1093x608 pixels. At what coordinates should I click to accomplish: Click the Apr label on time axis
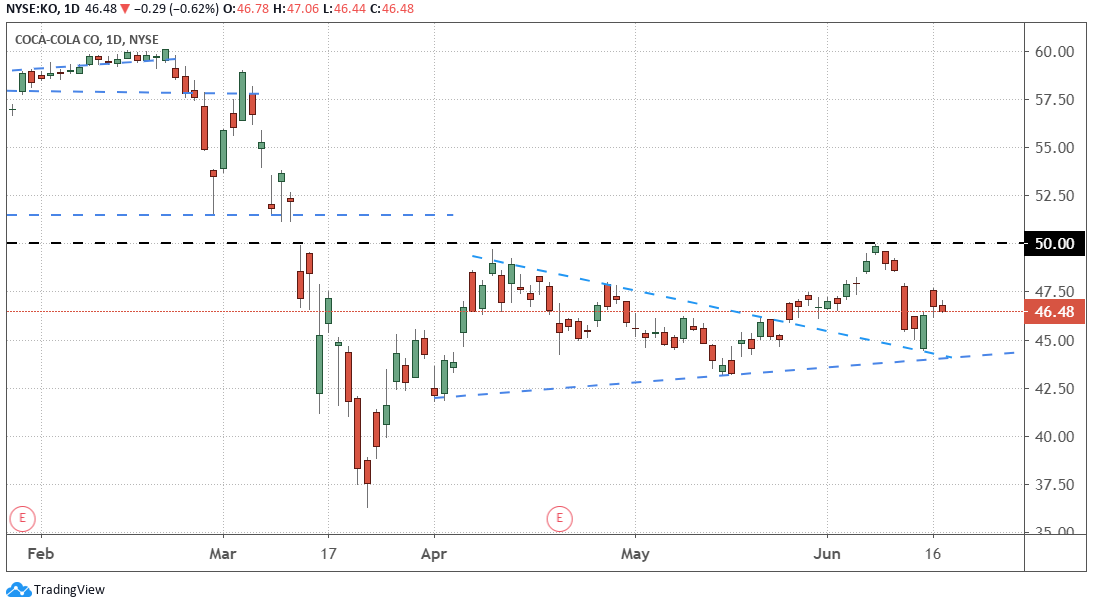coord(433,552)
